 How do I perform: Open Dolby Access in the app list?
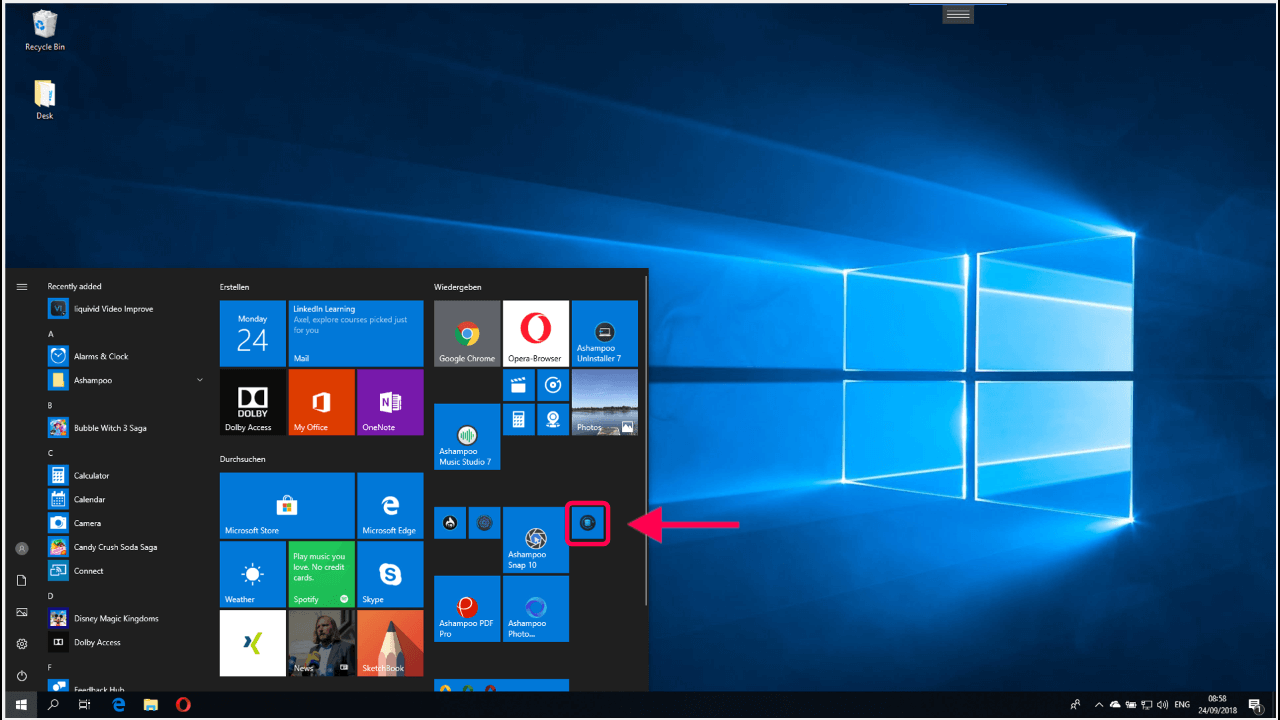(x=126, y=642)
